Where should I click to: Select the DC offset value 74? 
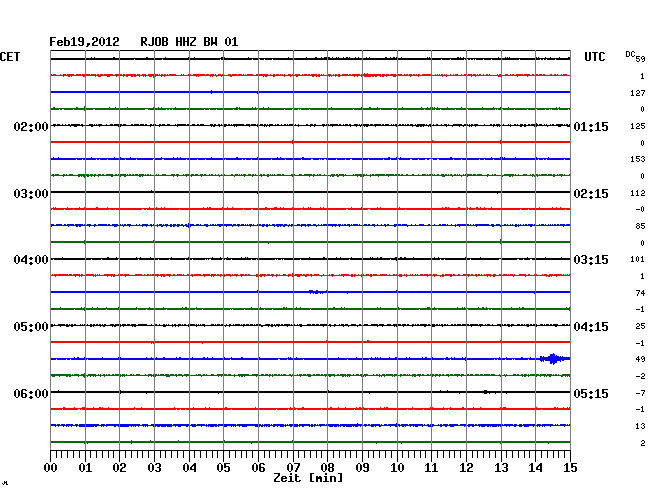[640, 293]
